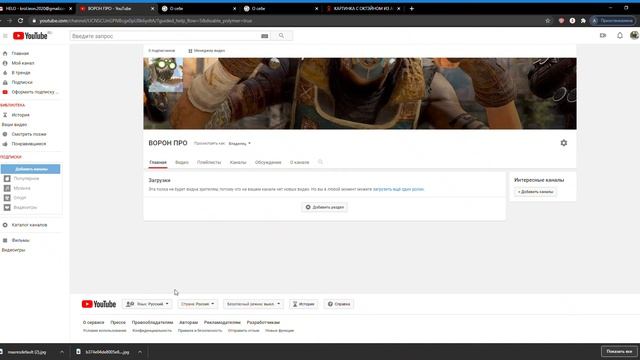The height and width of the screenshot is (360, 640).
Task: Switch to the О канале tab
Action: click(x=300, y=162)
